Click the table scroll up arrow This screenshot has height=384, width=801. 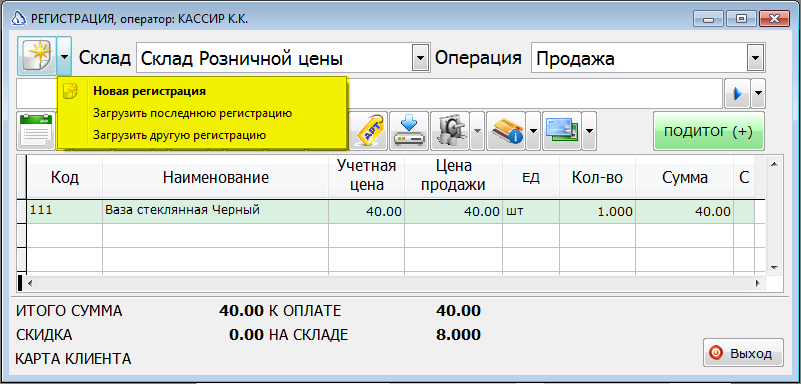point(773,164)
